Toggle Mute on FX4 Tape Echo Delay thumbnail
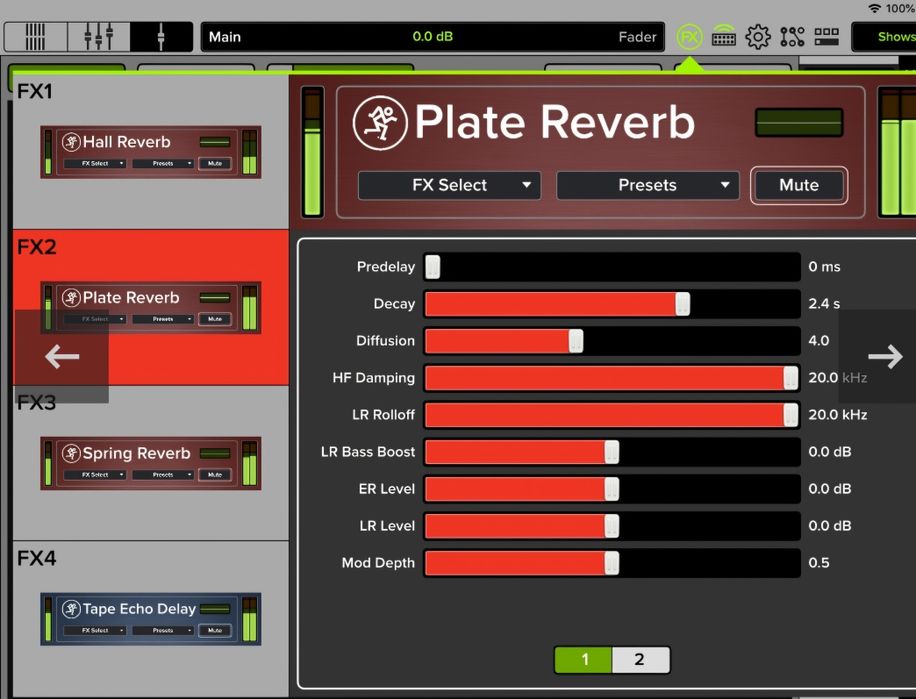The width and height of the screenshot is (916, 699). click(215, 630)
